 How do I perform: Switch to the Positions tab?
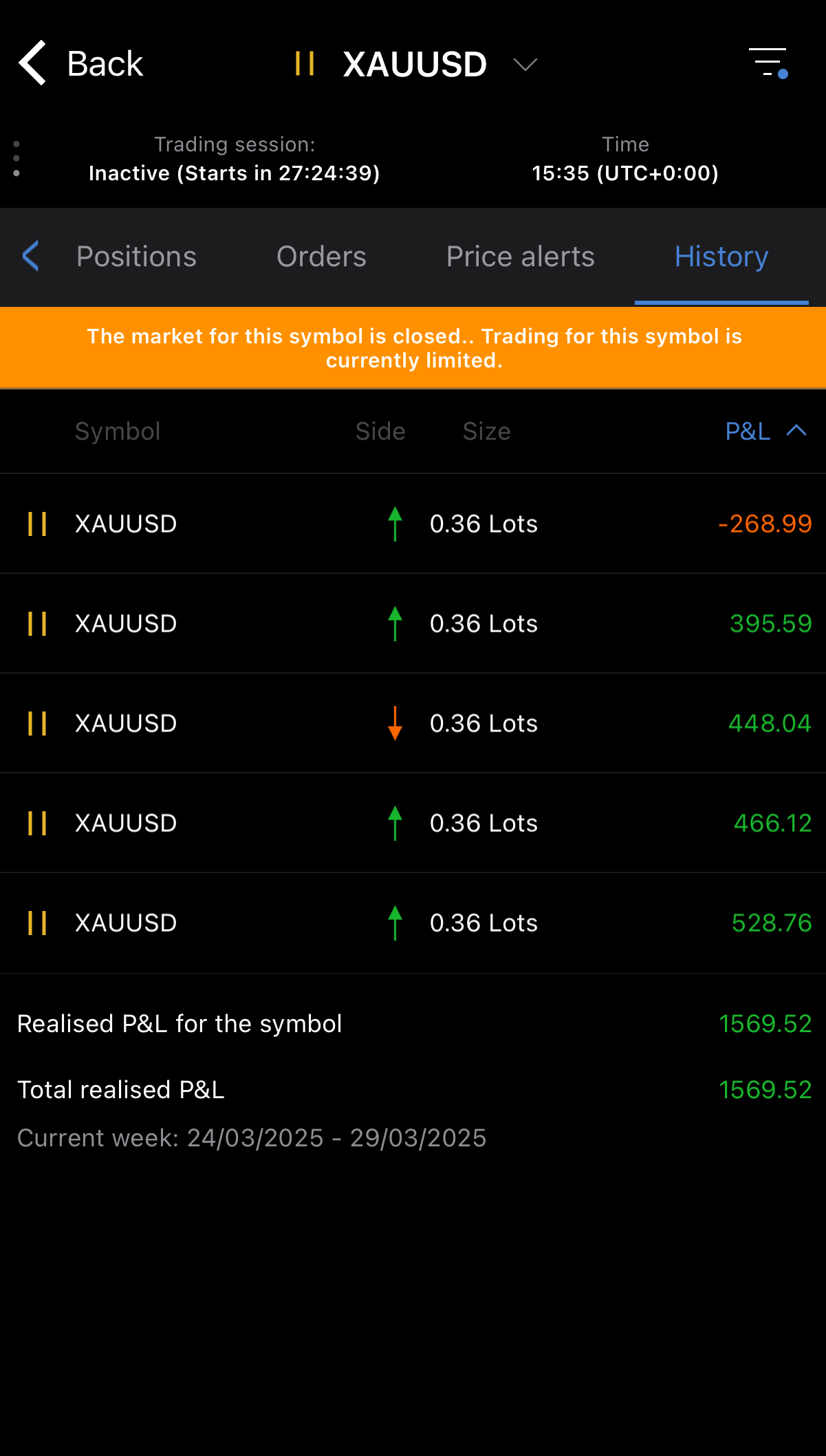click(x=136, y=257)
